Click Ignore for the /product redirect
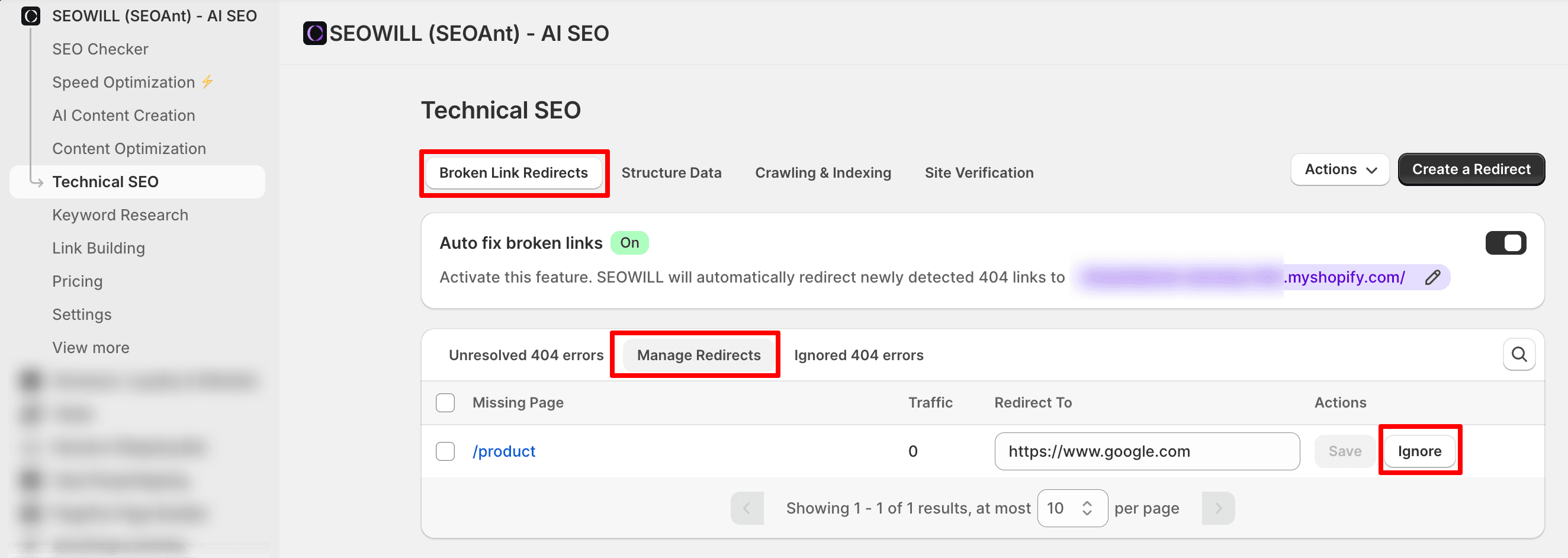Image resolution: width=1568 pixels, height=558 pixels. click(1419, 451)
